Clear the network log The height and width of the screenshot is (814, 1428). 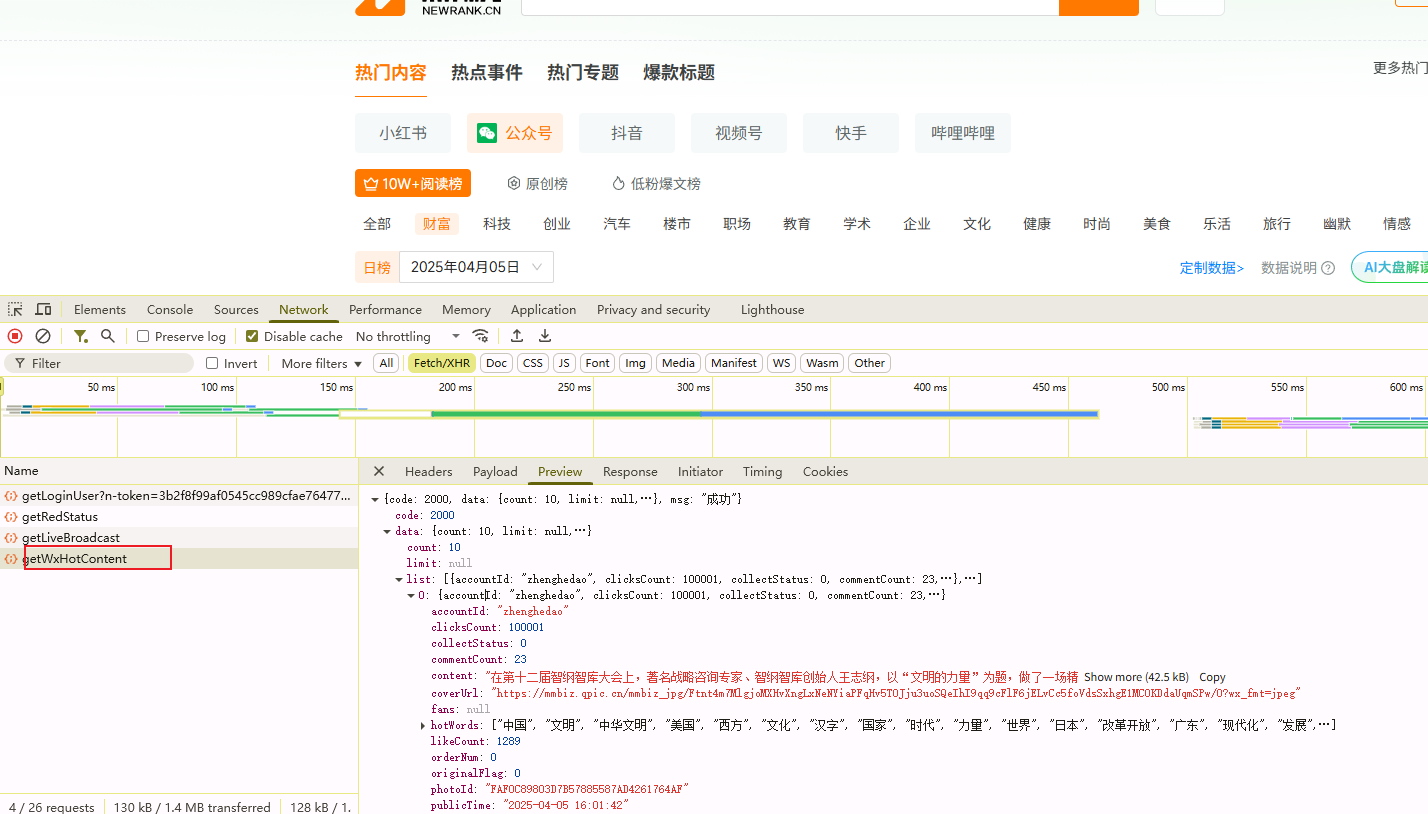point(43,336)
